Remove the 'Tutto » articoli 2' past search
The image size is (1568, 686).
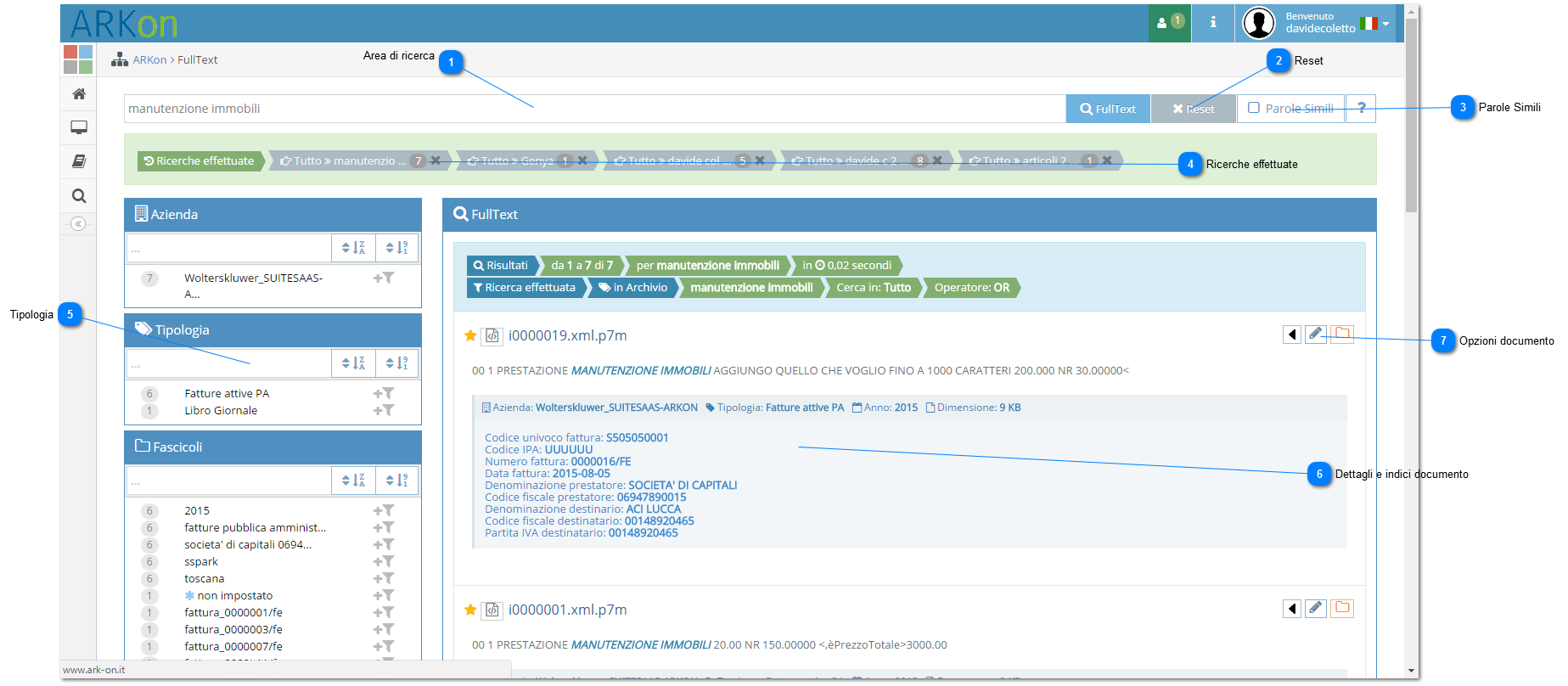coord(1107,160)
